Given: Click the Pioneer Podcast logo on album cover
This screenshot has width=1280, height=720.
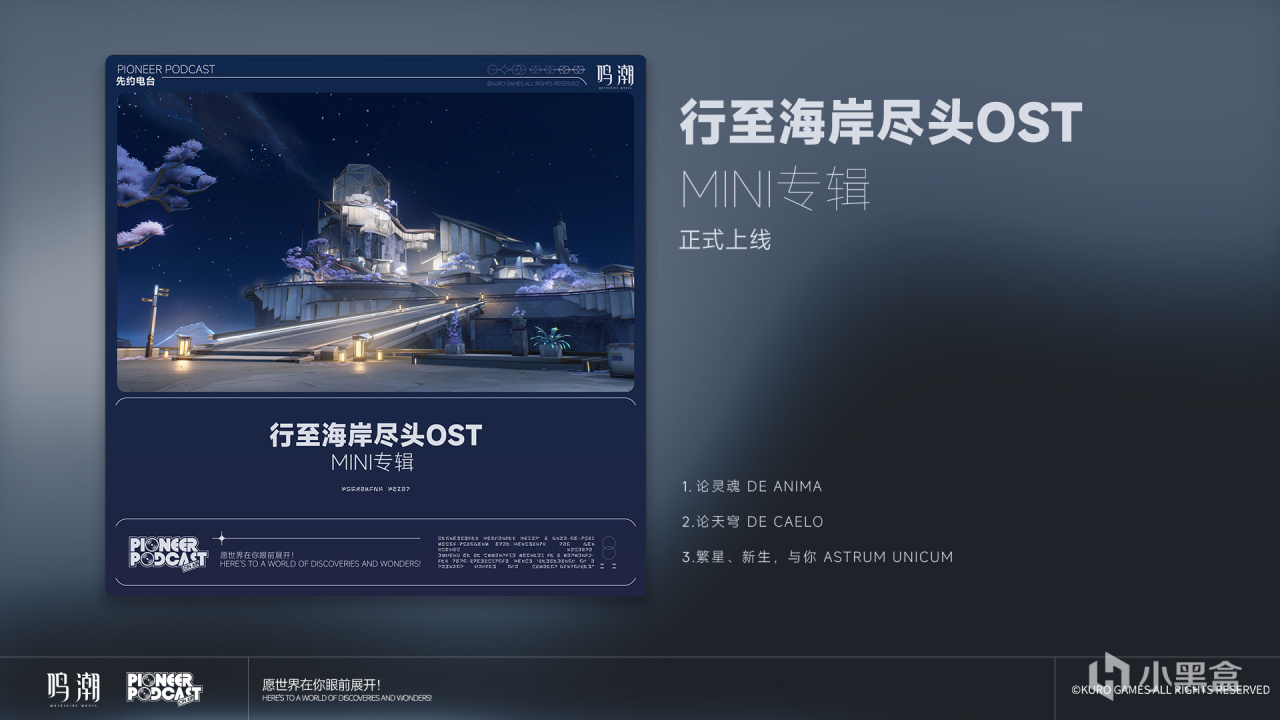Looking at the screenshot, I should pos(168,553).
